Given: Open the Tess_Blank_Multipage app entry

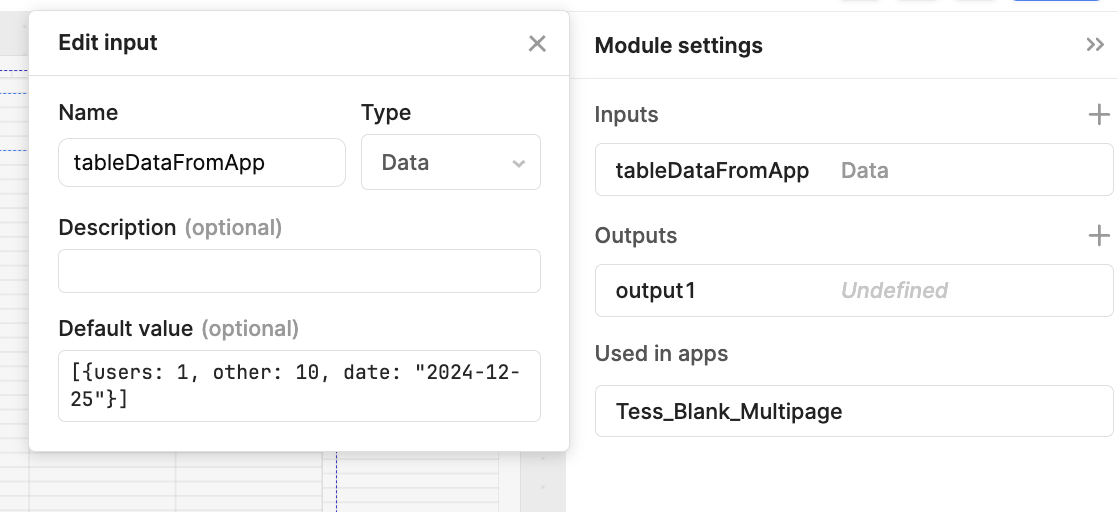Looking at the screenshot, I should (x=853, y=411).
